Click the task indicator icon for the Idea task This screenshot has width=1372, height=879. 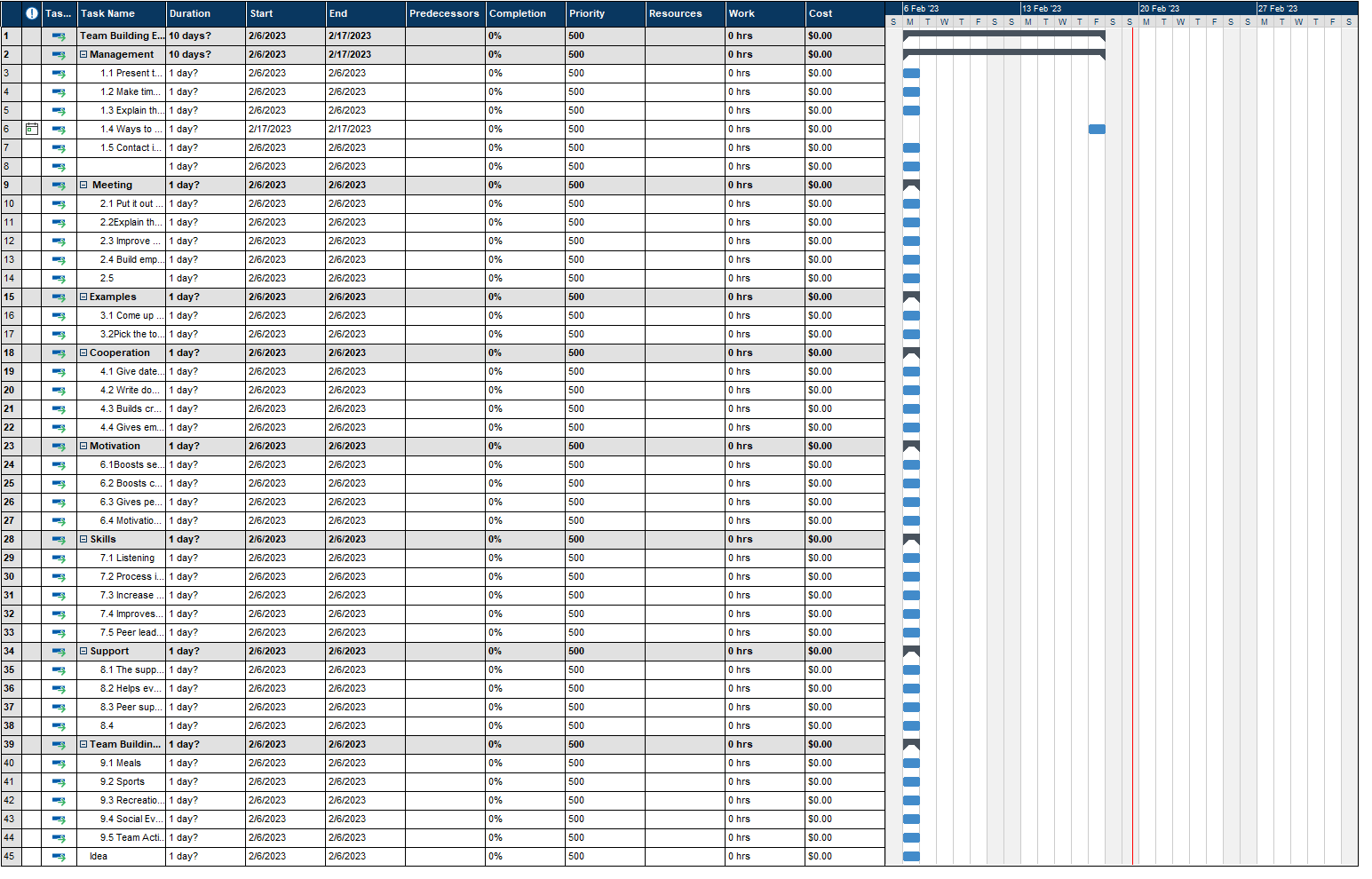coord(58,856)
